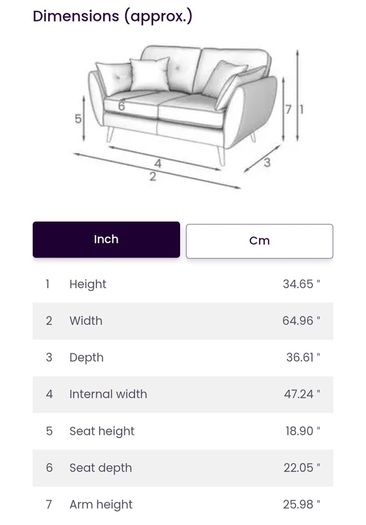The height and width of the screenshot is (525, 366).
Task: Click marker 5 seat height arrow
Action: point(84,119)
